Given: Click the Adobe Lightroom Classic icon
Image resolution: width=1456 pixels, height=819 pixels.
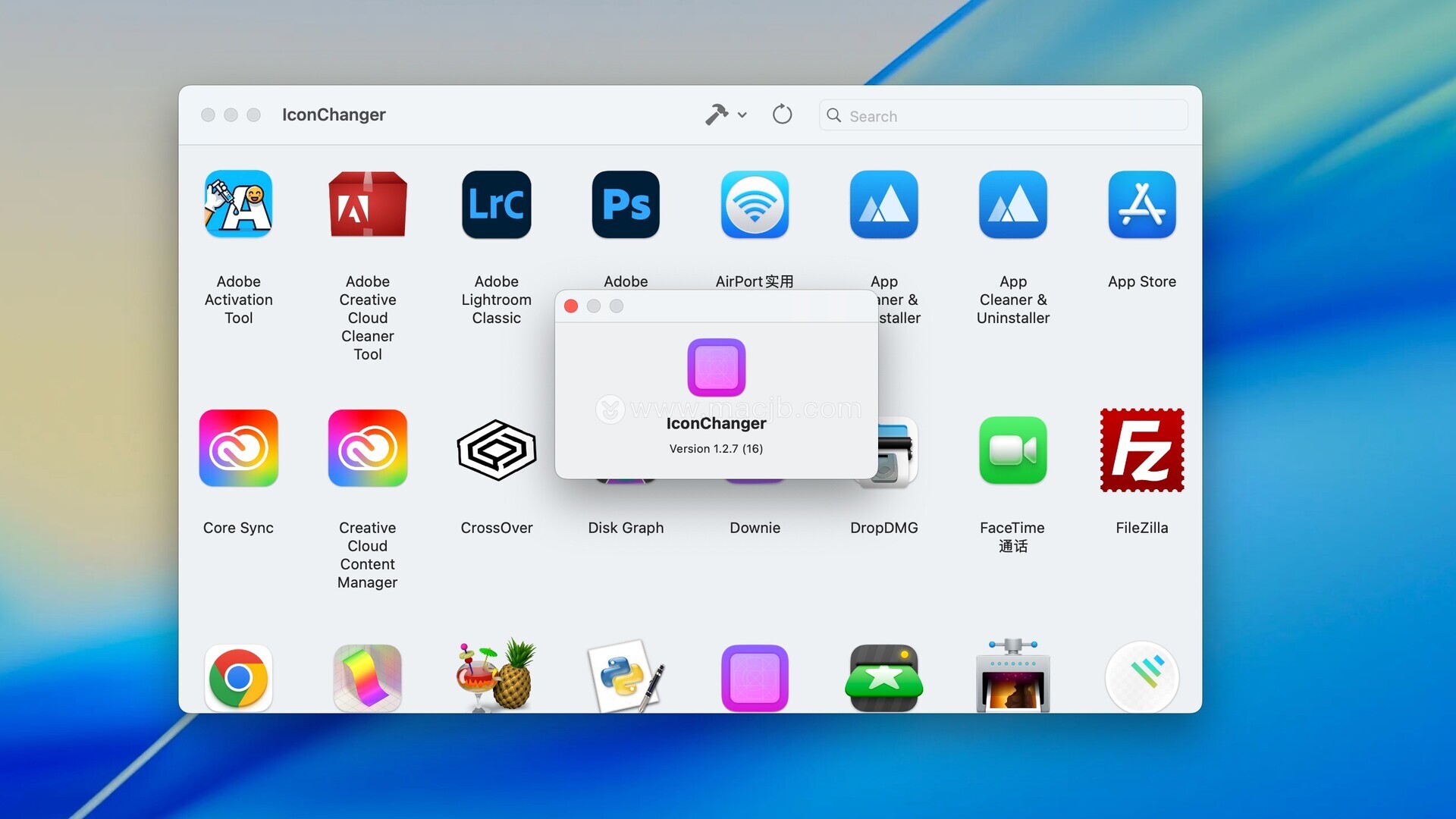Looking at the screenshot, I should (497, 205).
